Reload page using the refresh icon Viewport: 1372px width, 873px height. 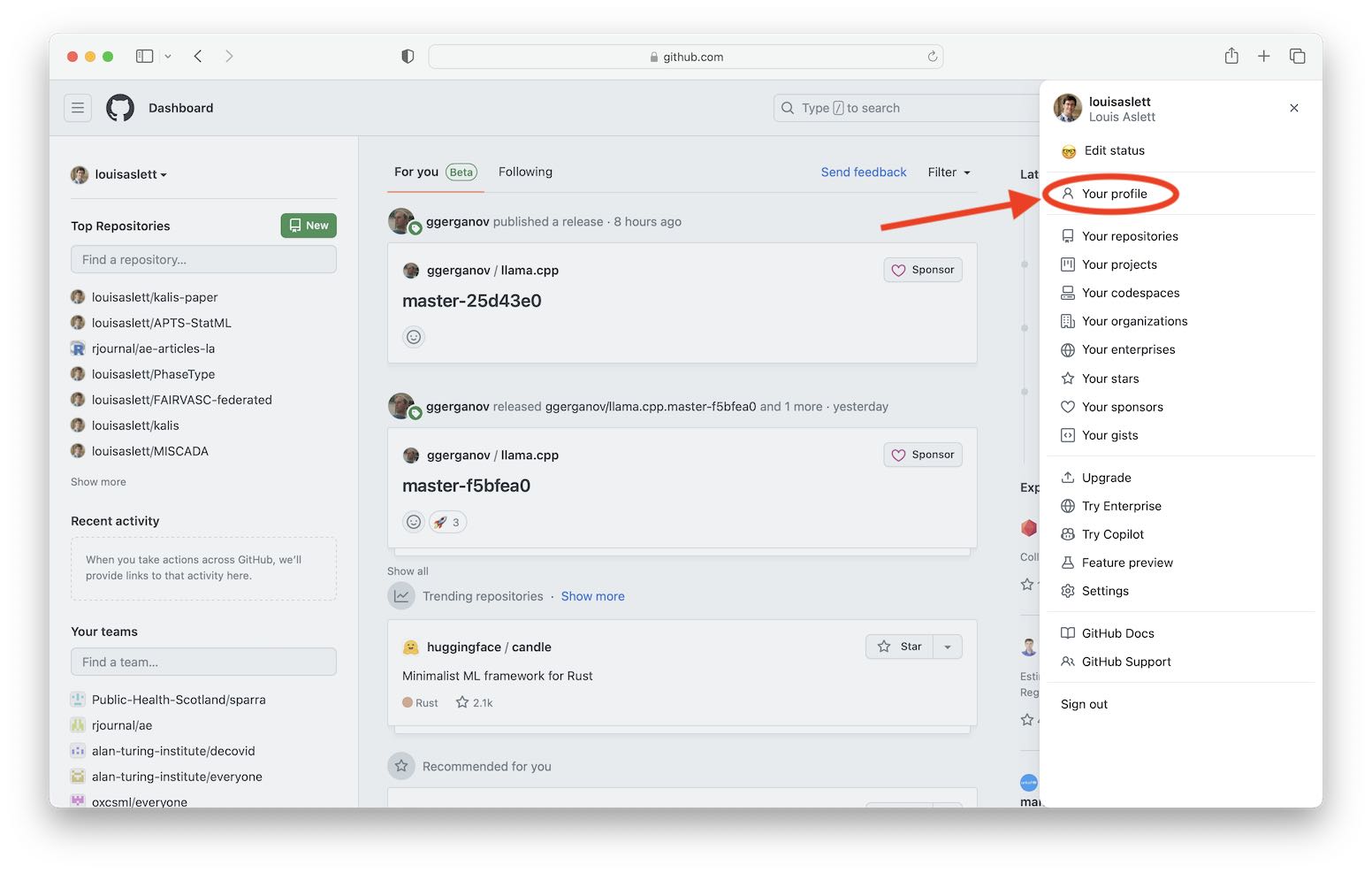[x=932, y=57]
